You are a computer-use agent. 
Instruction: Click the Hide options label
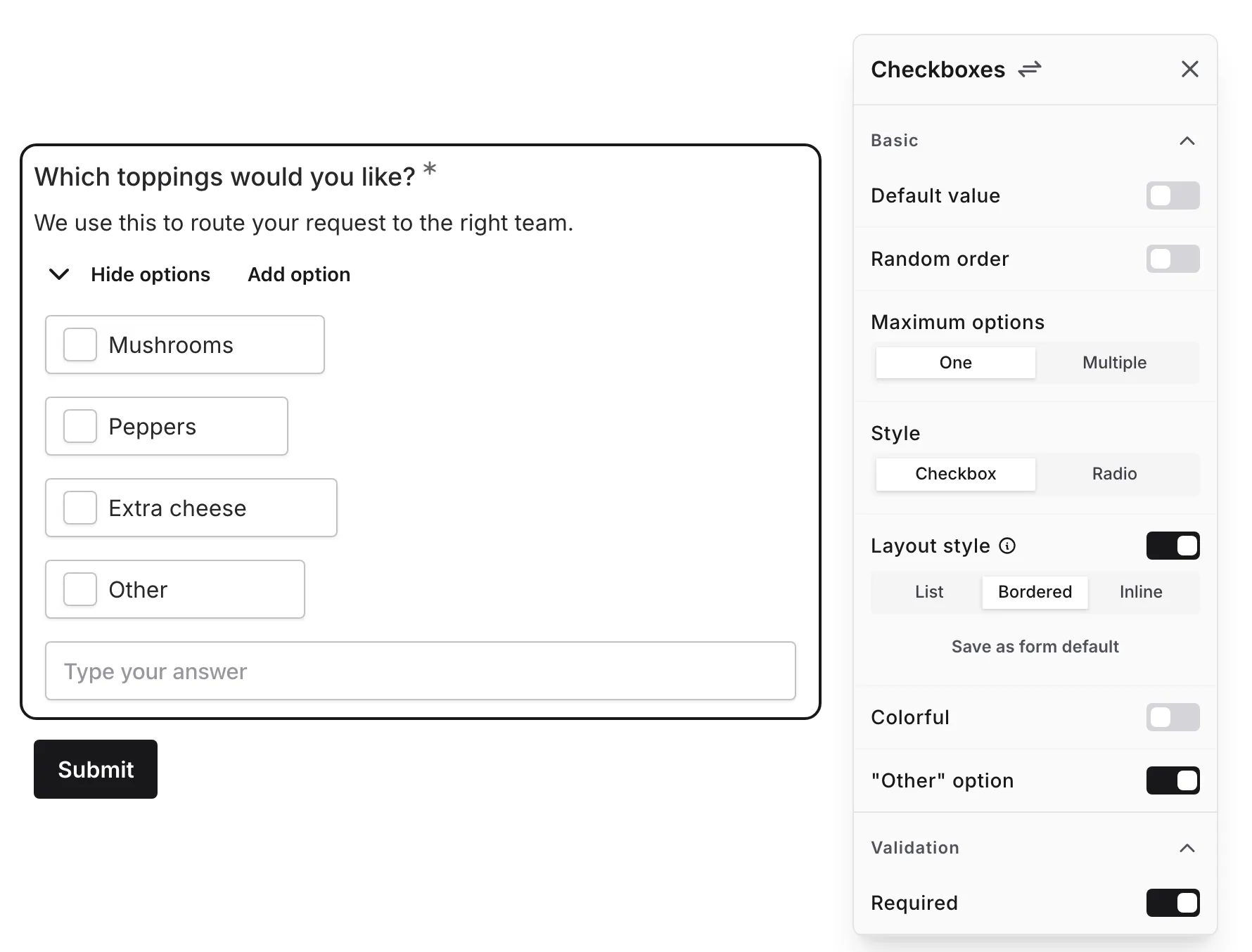(x=151, y=274)
